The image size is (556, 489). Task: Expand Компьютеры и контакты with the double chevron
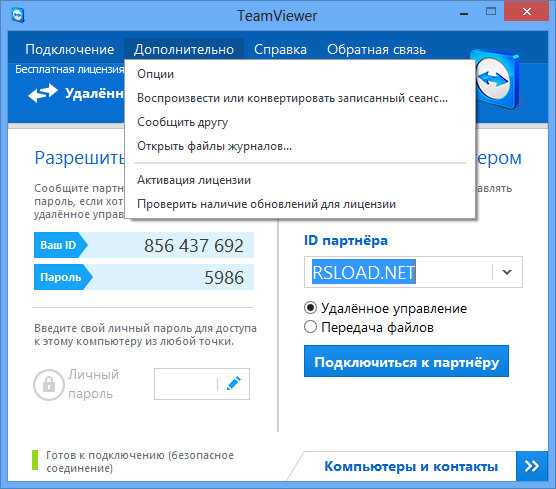click(532, 466)
